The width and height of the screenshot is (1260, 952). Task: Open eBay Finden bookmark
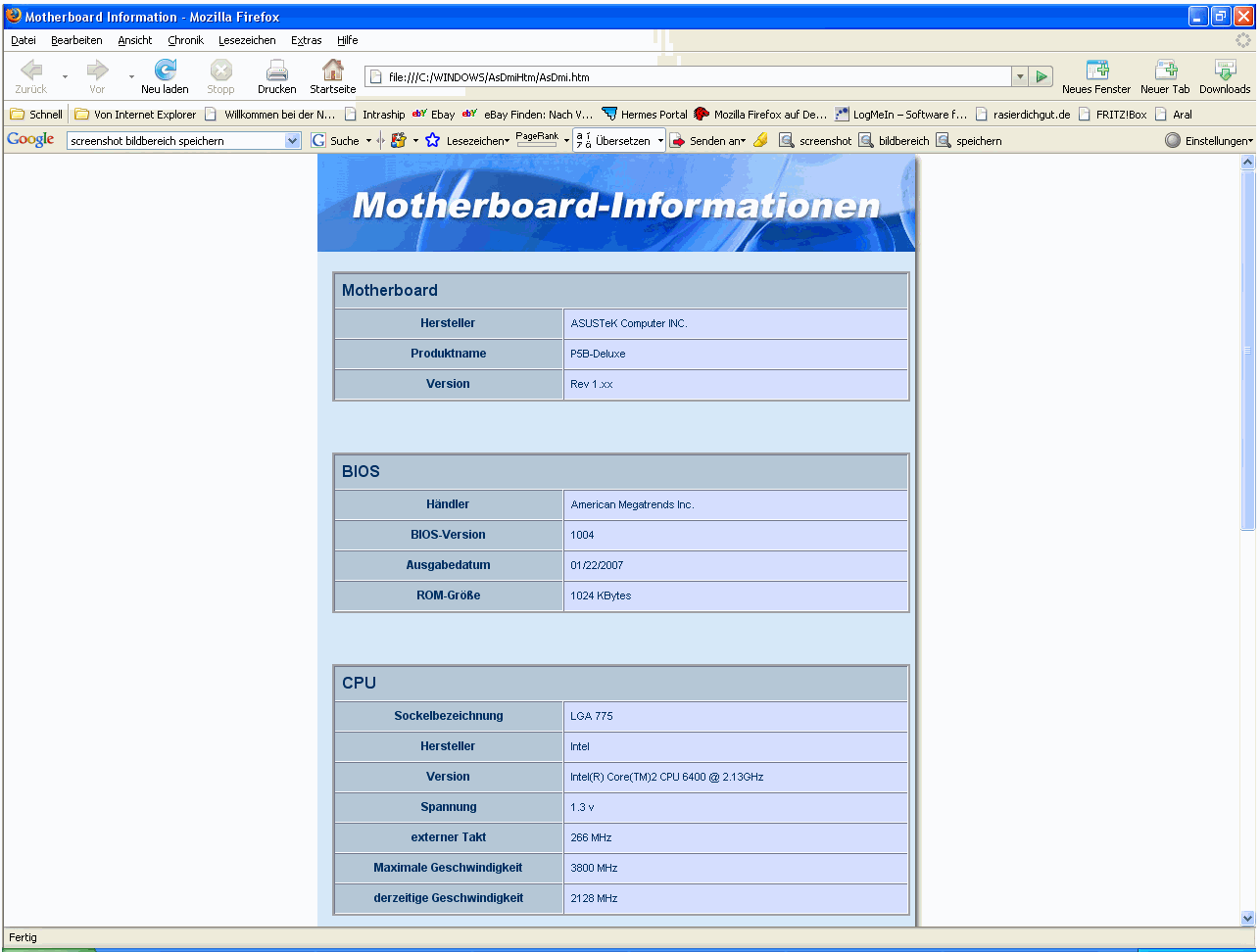527,115
